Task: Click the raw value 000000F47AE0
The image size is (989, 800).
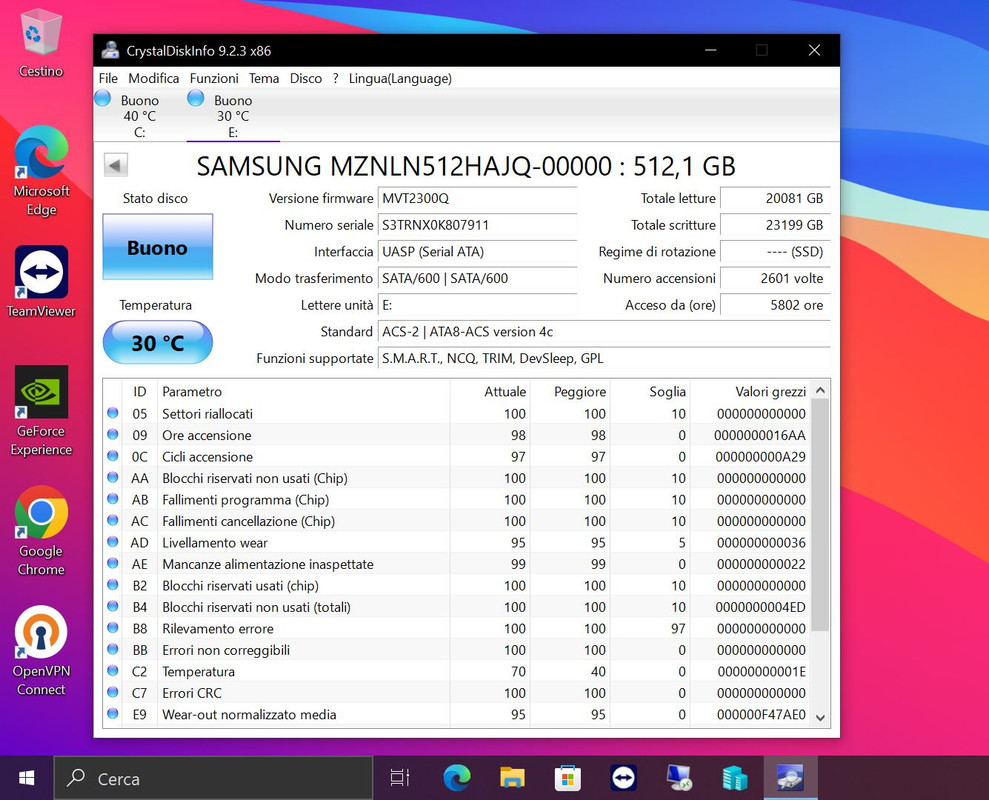Action: [x=761, y=714]
